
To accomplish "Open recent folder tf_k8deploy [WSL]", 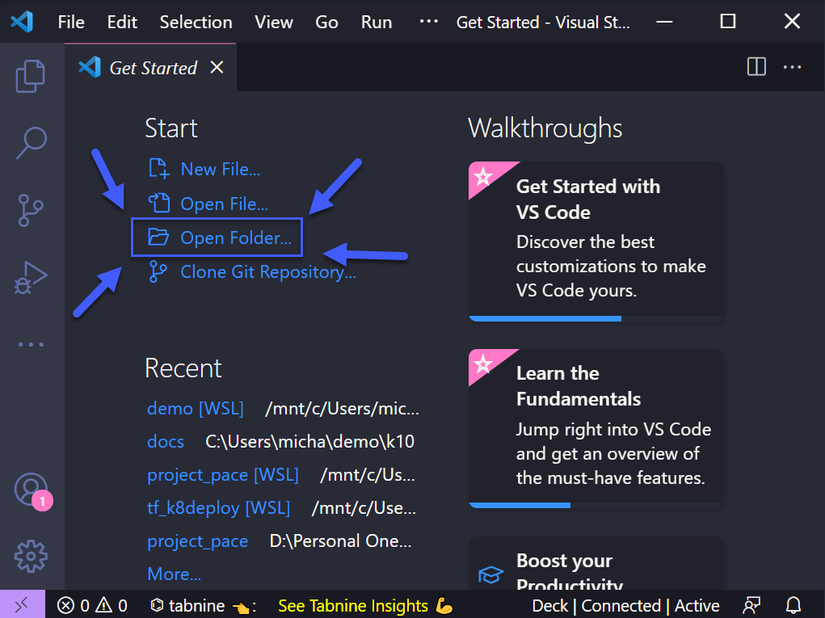I will click(x=218, y=507).
